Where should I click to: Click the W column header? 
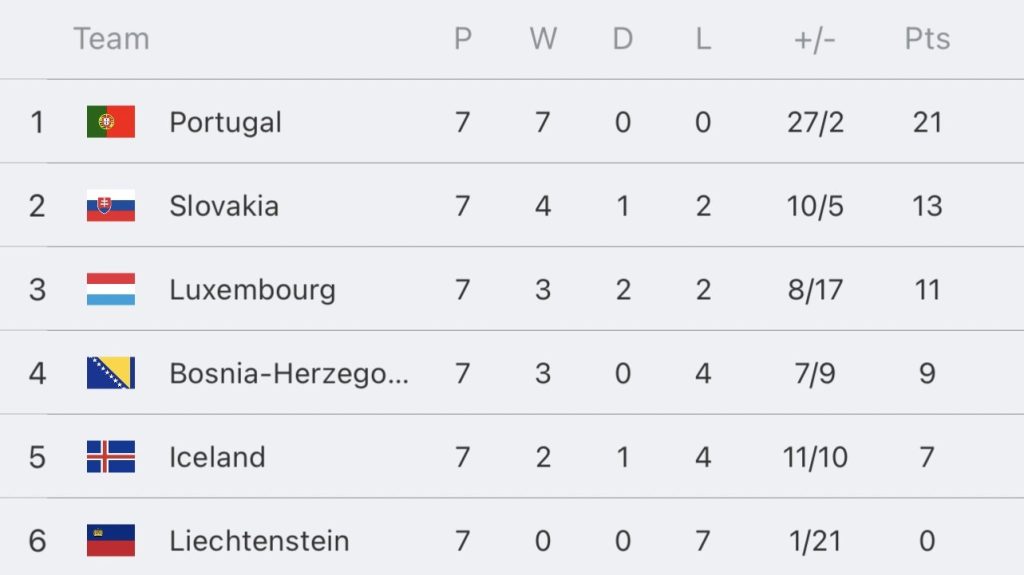(x=543, y=39)
